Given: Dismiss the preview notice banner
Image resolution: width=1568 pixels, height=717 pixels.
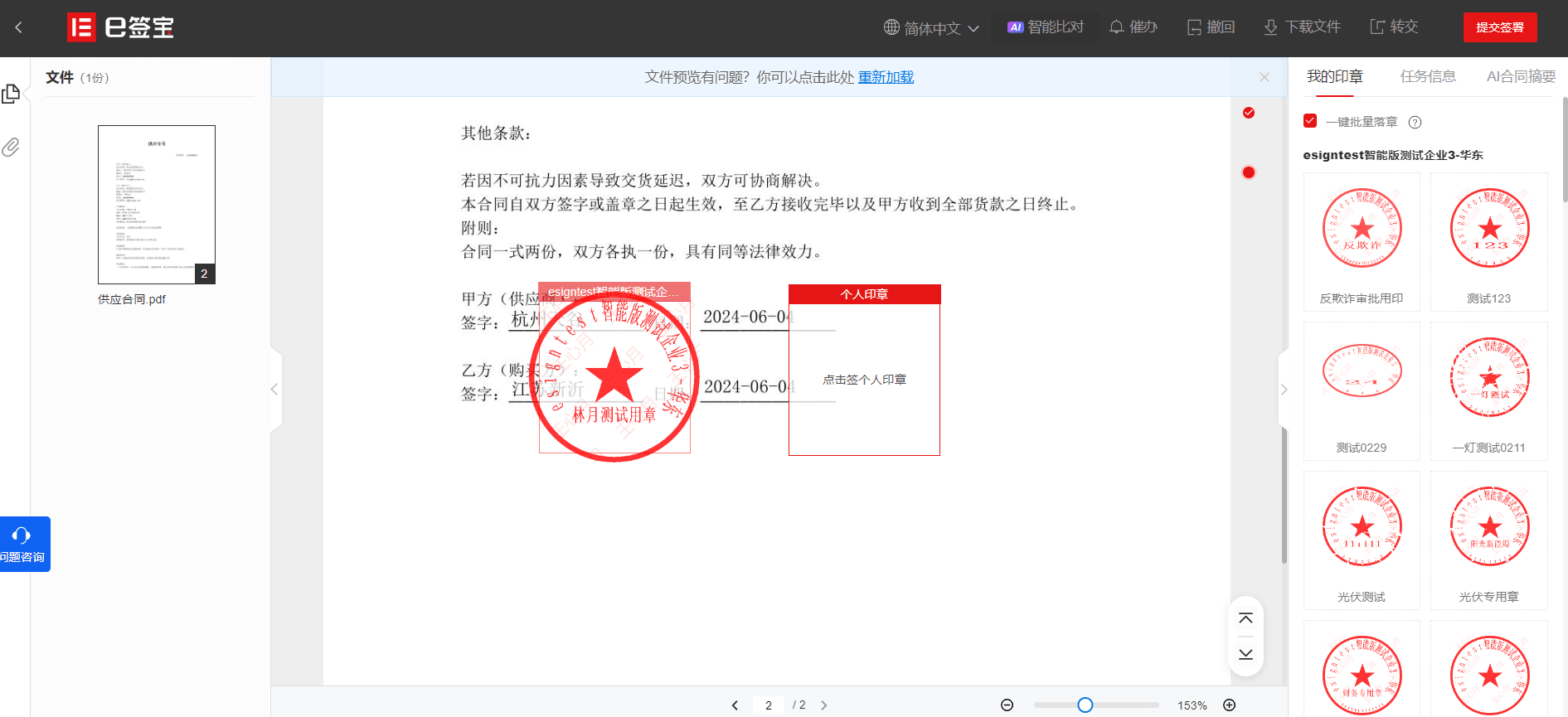Looking at the screenshot, I should [x=1265, y=77].
